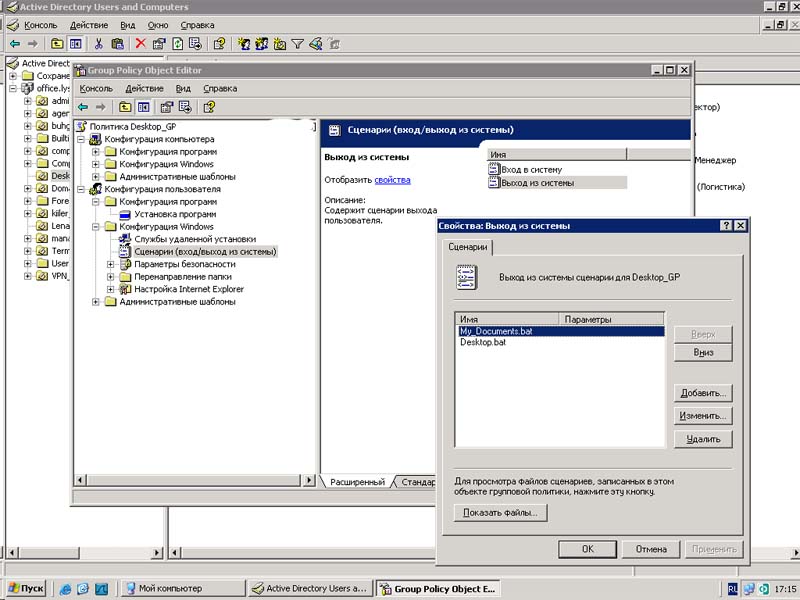Screen dimensions: 800x600
Task: Click the scissors Cut toolbar icon
Action: (x=98, y=44)
